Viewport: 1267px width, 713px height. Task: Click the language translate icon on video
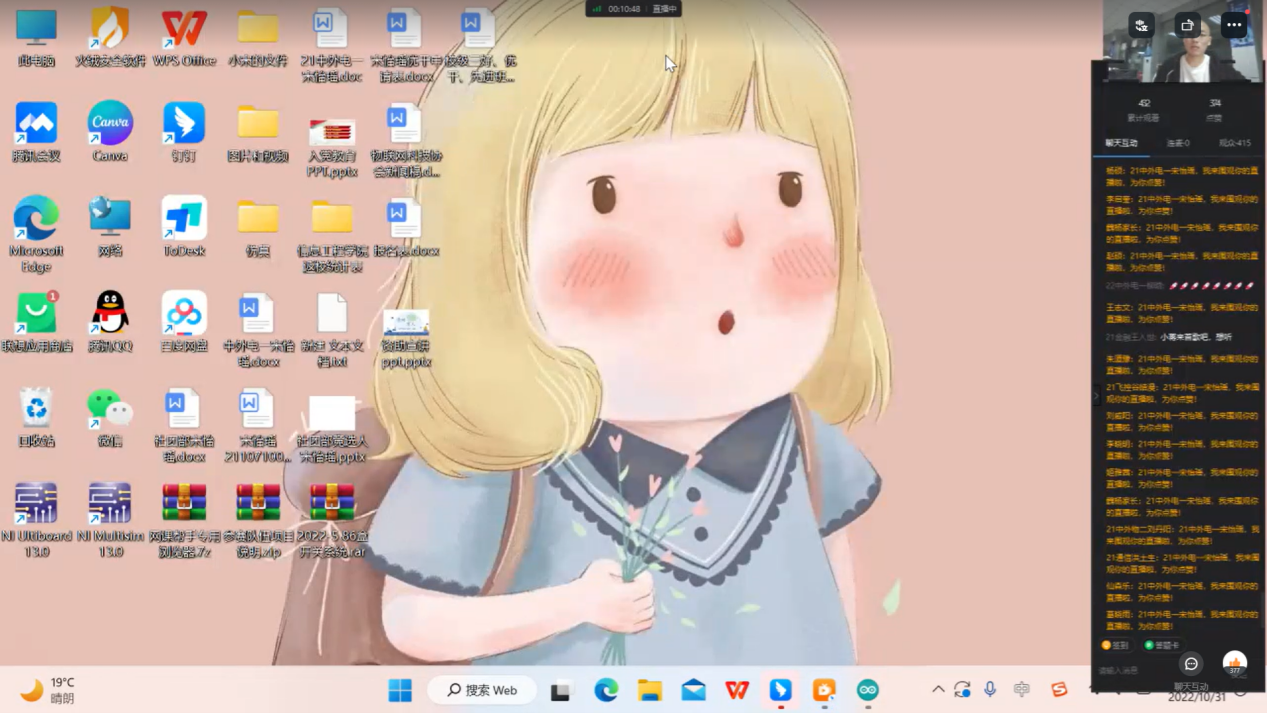pyautogui.click(x=1141, y=25)
